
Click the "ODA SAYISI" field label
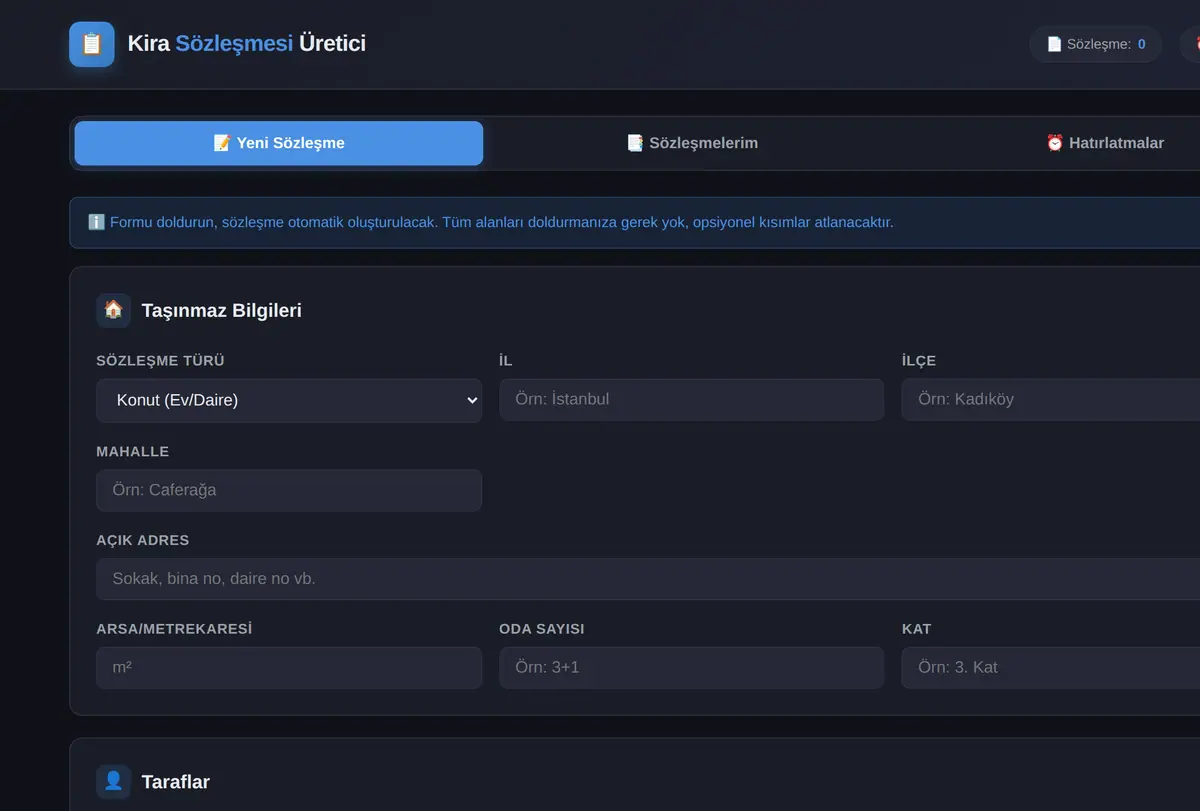click(x=542, y=629)
